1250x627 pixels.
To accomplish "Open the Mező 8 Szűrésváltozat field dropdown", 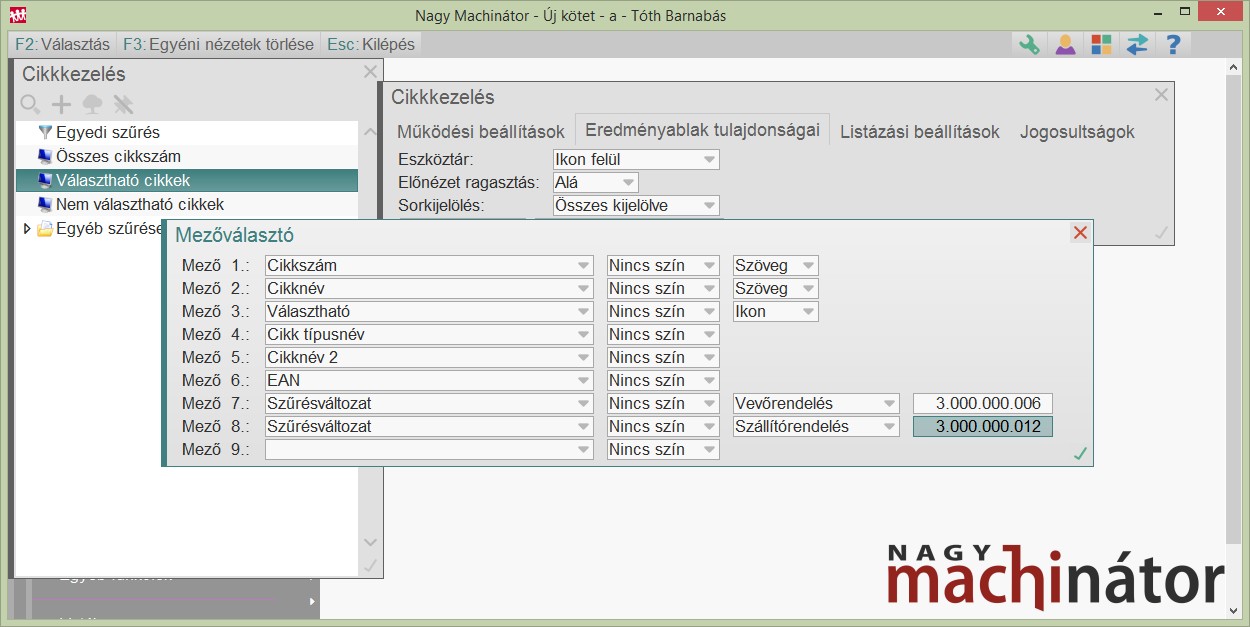I will pos(430,426).
